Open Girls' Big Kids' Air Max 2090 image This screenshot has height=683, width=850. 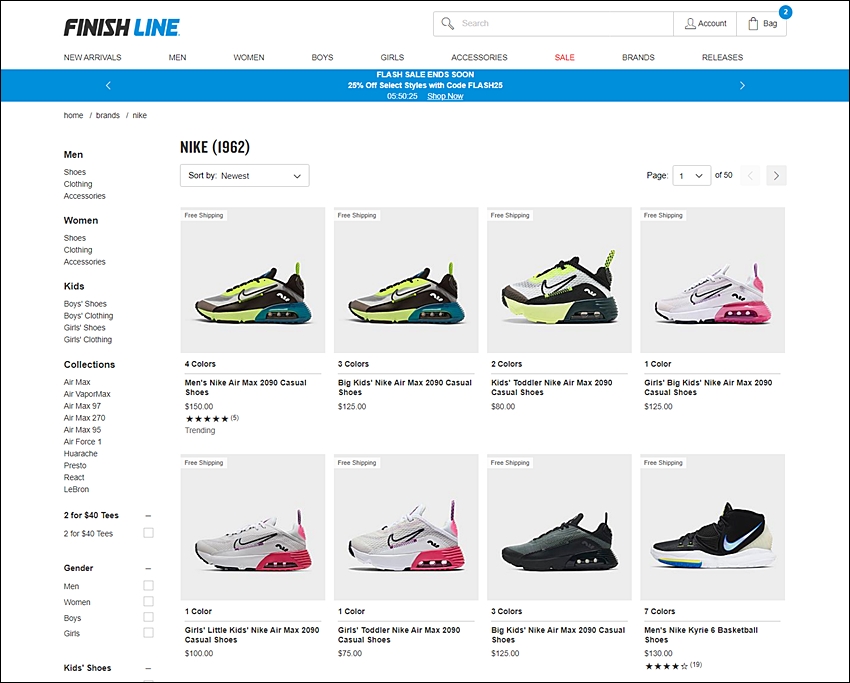coord(712,280)
